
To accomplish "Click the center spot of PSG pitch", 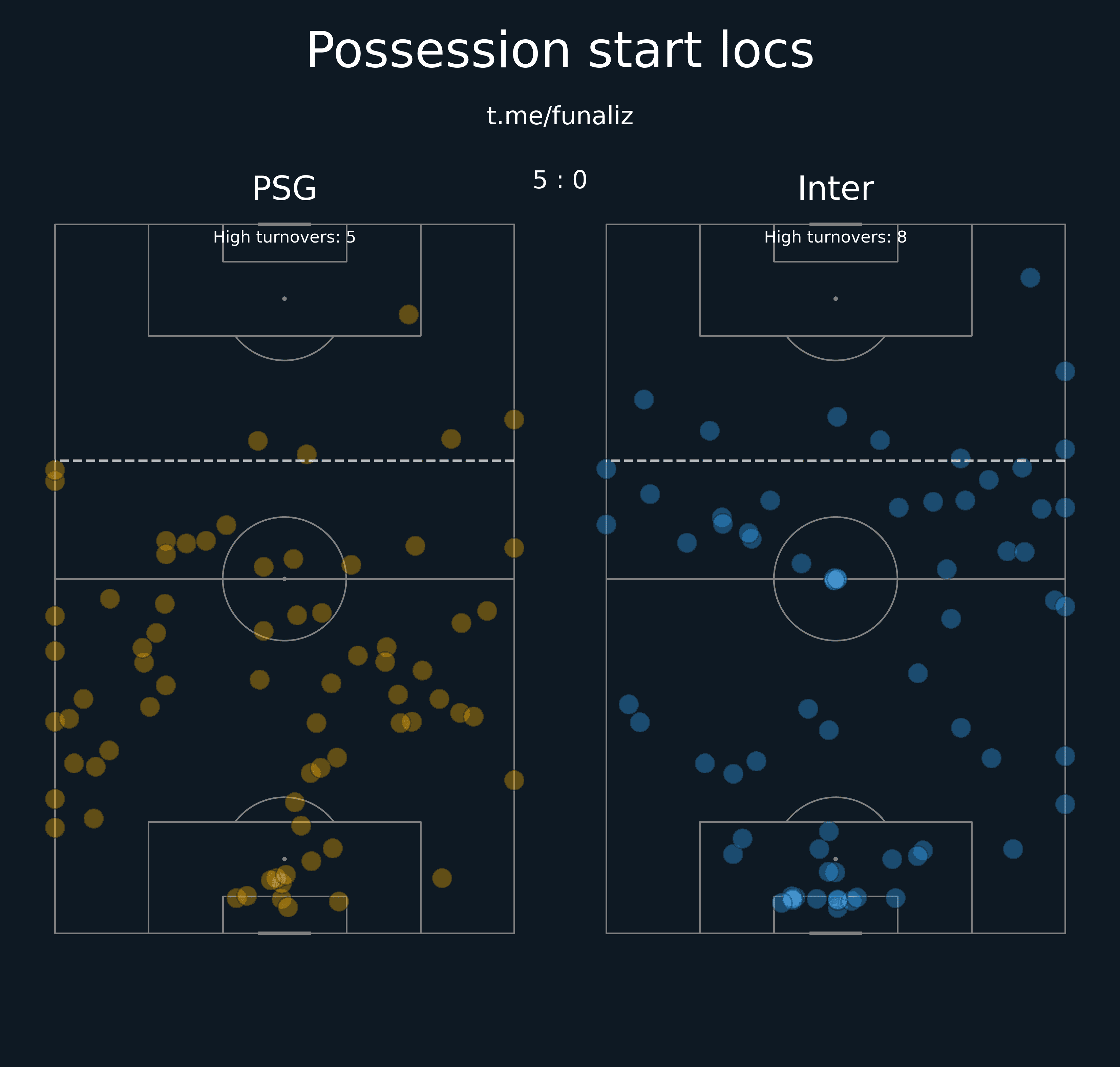I will point(284,579).
